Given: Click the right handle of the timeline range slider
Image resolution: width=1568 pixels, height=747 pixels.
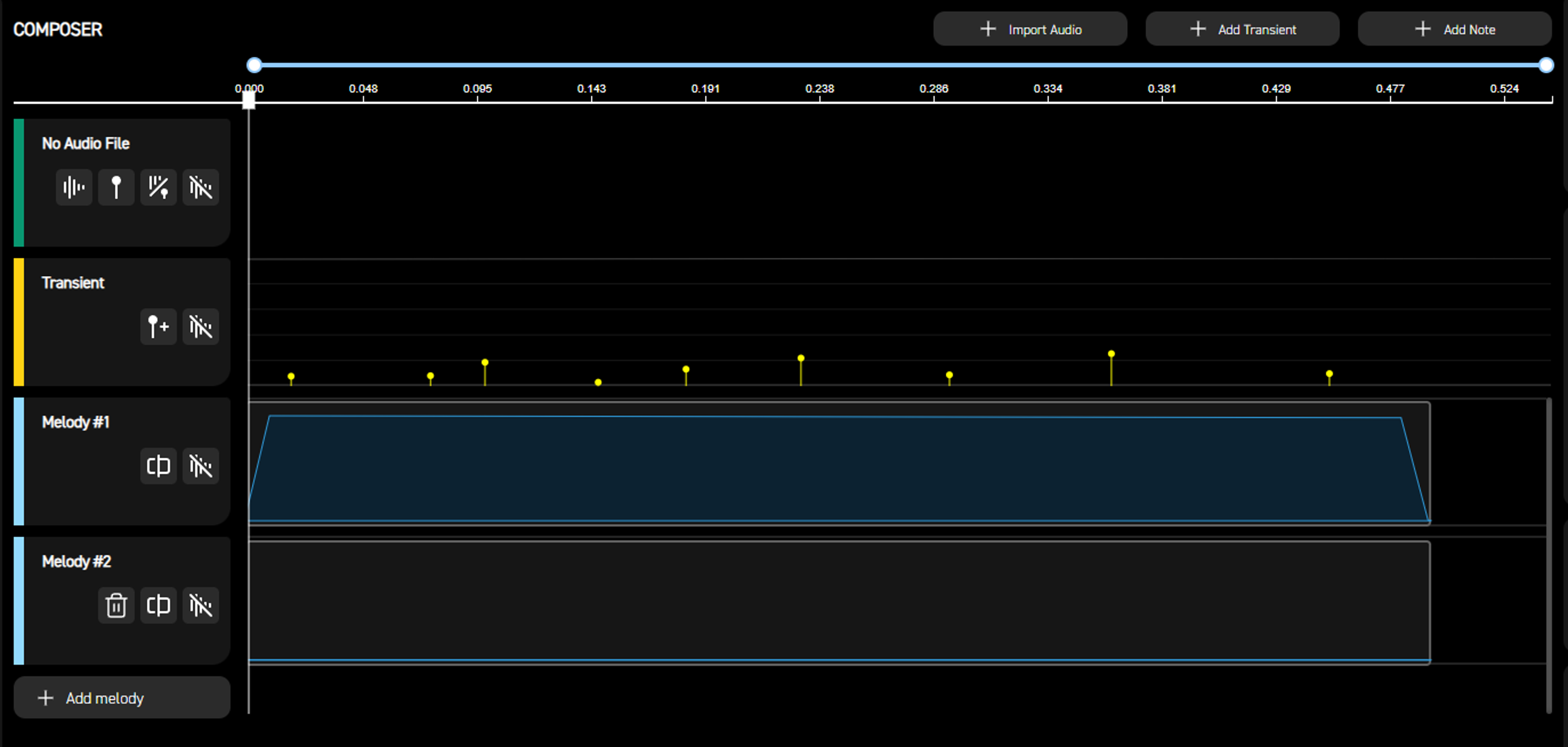Looking at the screenshot, I should click(x=1546, y=65).
